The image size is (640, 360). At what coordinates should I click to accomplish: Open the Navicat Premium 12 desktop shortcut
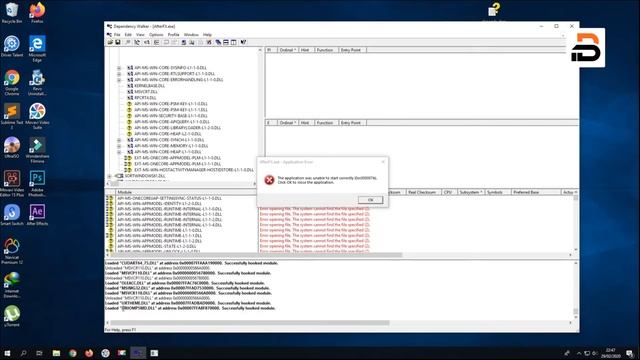(12, 251)
